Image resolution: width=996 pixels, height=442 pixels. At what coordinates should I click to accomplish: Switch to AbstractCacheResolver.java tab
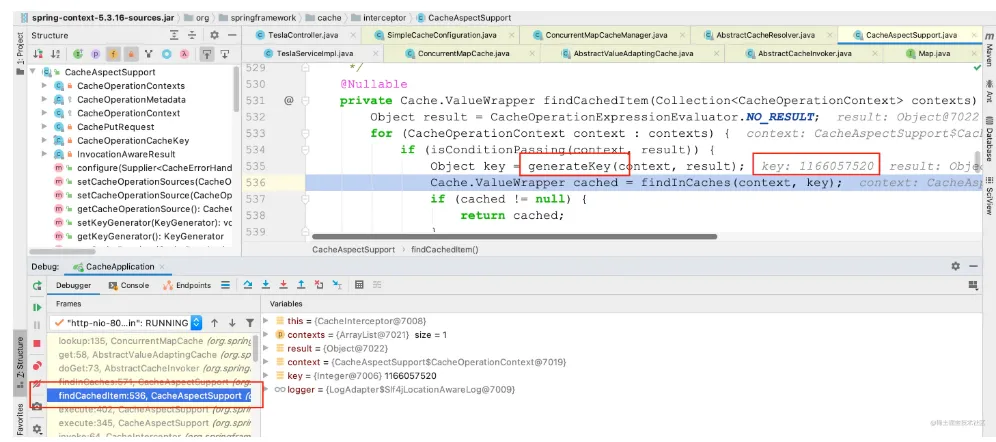765,36
